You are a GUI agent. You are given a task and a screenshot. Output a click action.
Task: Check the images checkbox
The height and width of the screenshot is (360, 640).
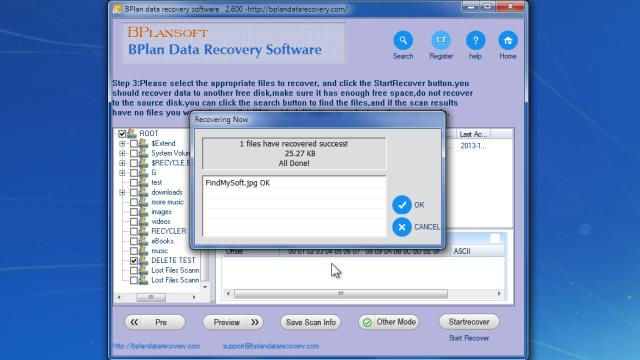pos(134,212)
